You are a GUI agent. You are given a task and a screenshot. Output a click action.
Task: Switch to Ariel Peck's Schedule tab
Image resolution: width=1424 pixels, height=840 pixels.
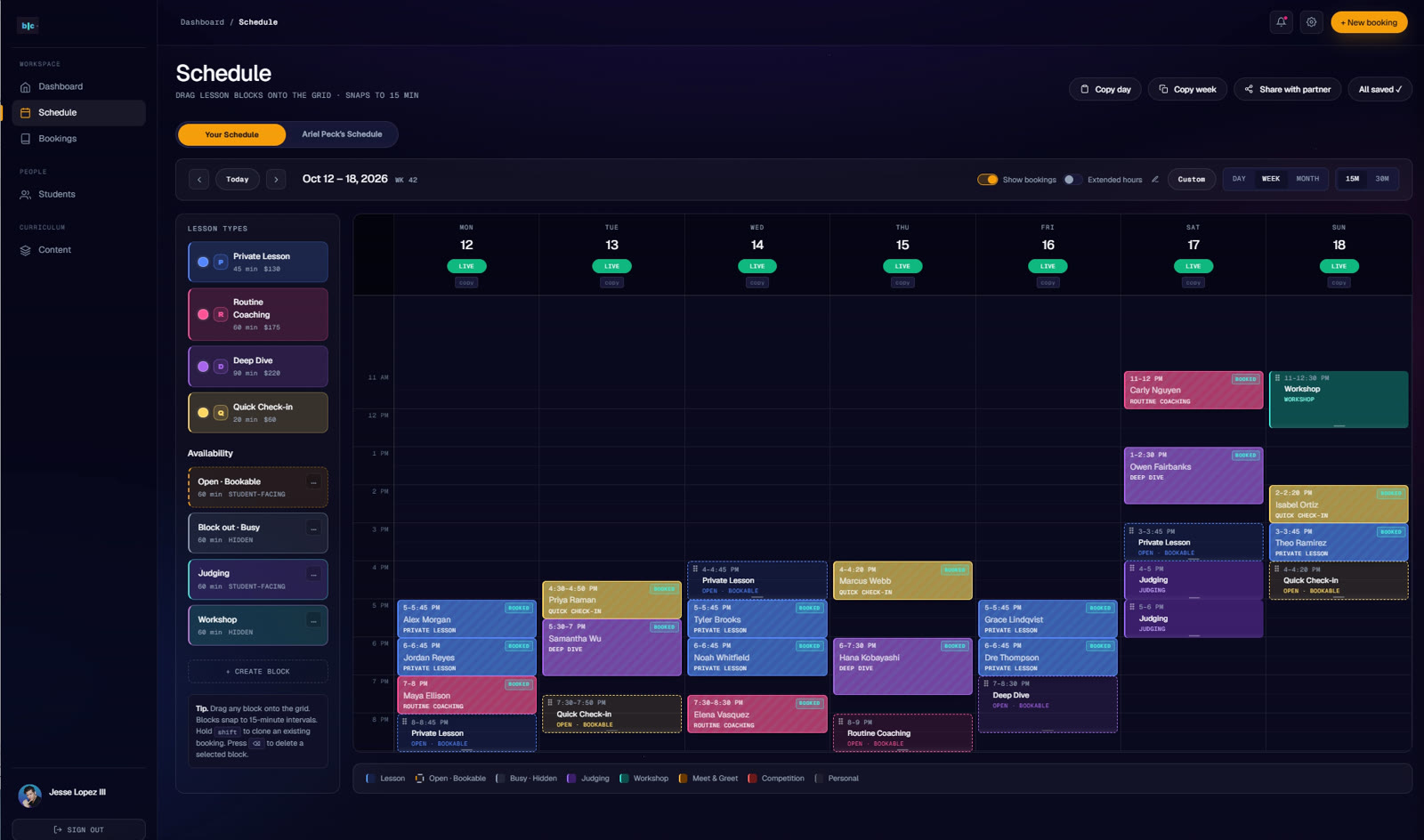tap(342, 134)
